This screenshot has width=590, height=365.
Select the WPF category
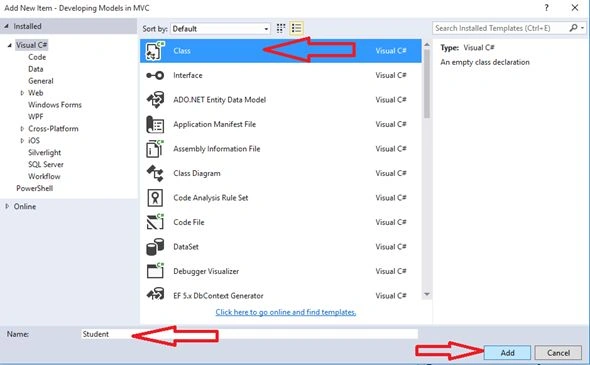(x=36, y=117)
